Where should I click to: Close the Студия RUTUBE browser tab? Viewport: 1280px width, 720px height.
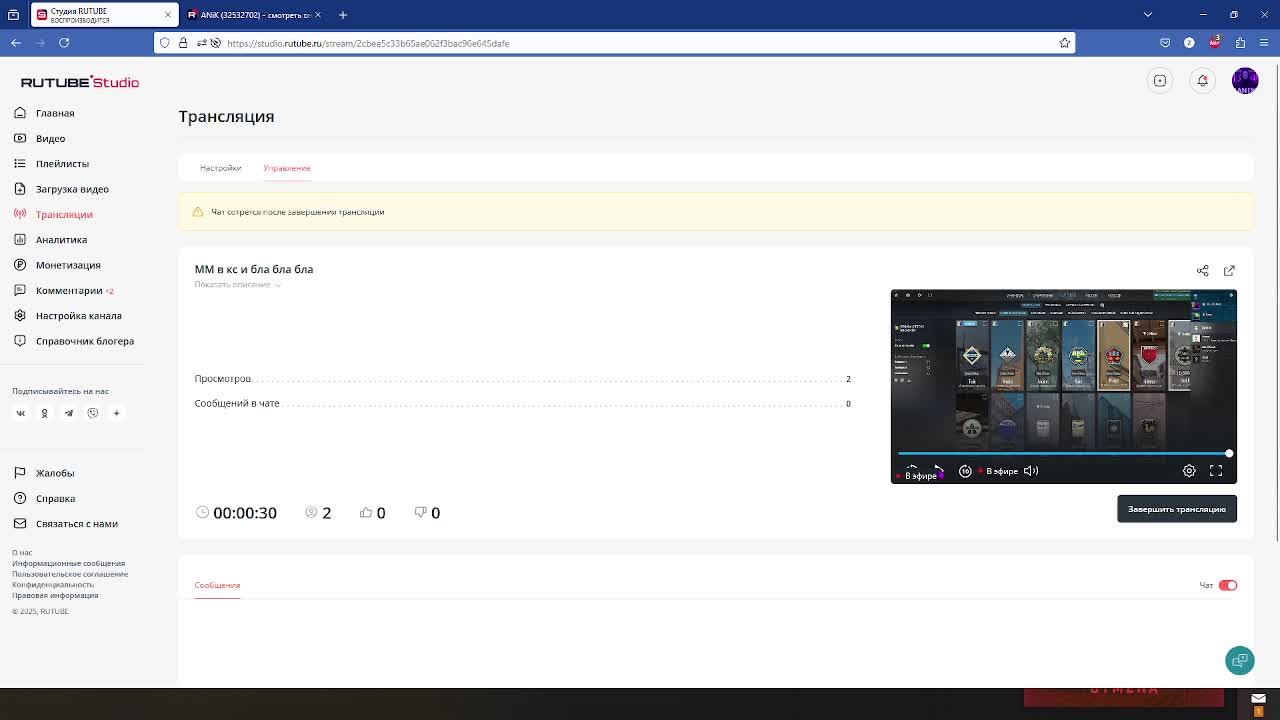point(167,15)
